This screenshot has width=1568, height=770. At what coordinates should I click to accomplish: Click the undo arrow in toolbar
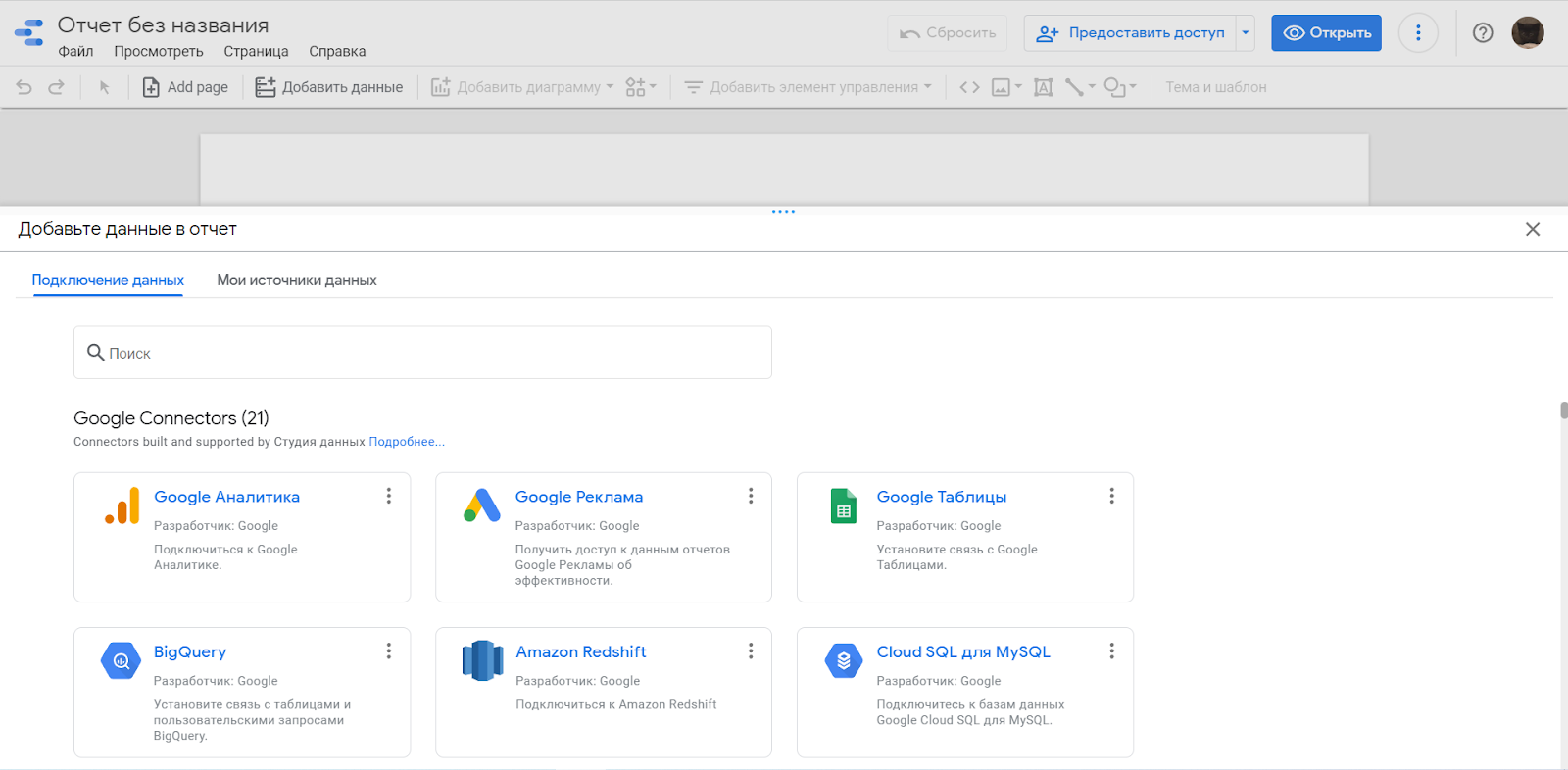click(x=24, y=87)
